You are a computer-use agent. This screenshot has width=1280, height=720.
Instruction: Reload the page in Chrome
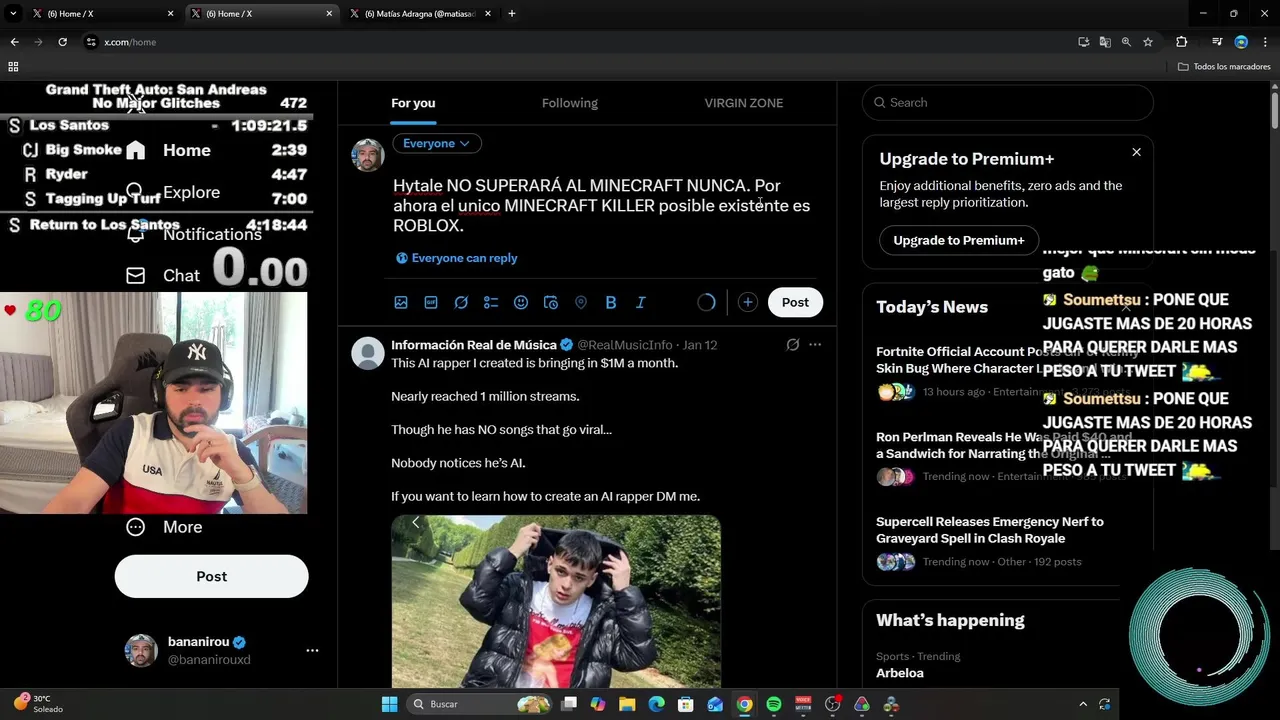[x=62, y=42]
